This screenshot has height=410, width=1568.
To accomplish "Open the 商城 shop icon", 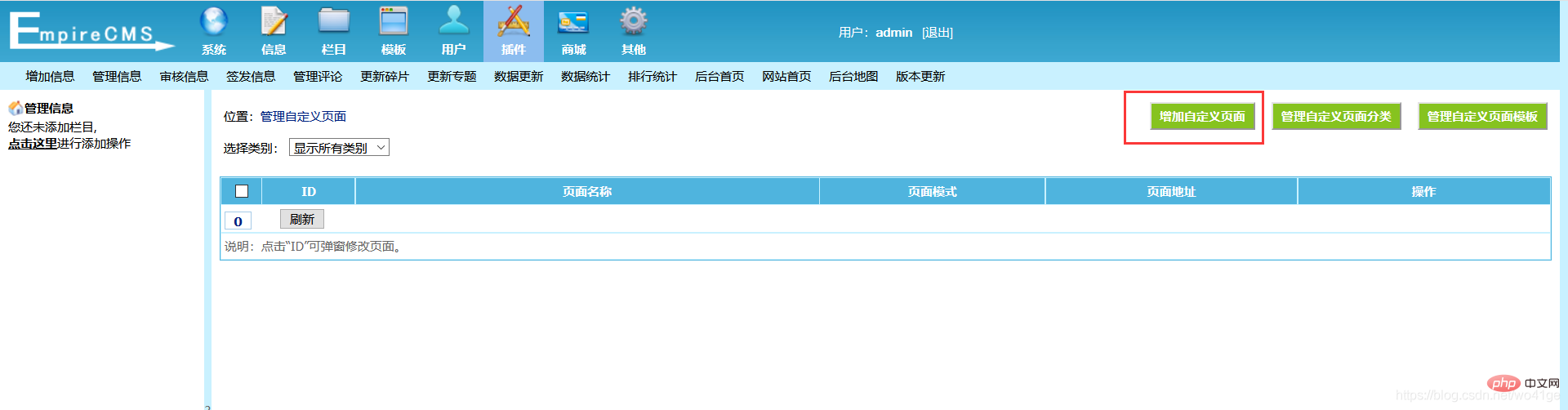I will [x=573, y=22].
